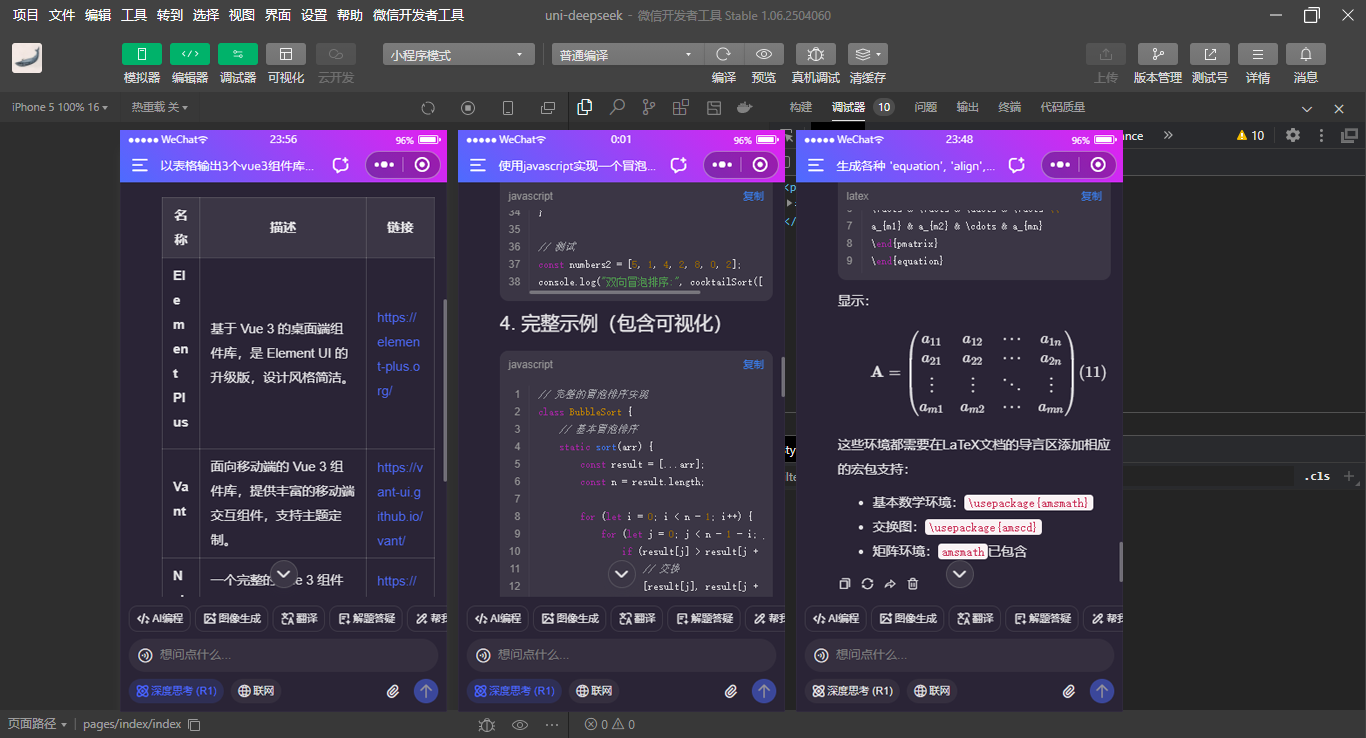Open the 工具 menu
Image resolution: width=1366 pixels, height=738 pixels.
135,15
